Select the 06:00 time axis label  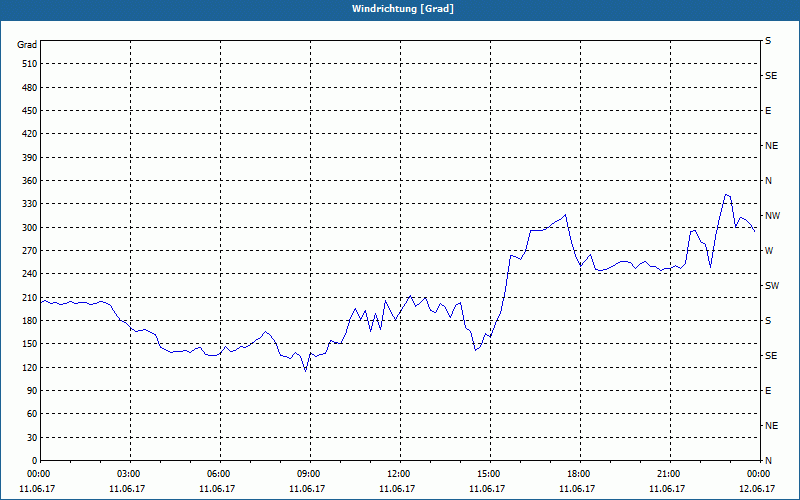(220, 474)
